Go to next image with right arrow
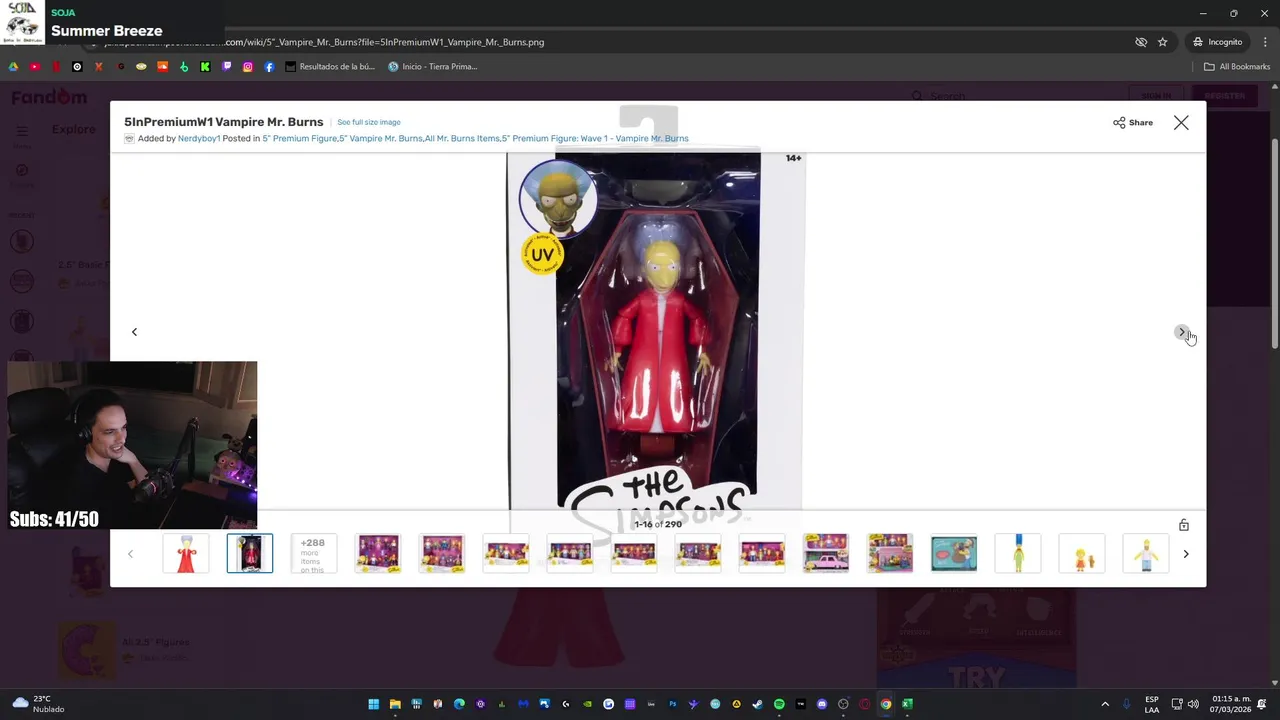The image size is (1280, 720). [x=1181, y=332]
